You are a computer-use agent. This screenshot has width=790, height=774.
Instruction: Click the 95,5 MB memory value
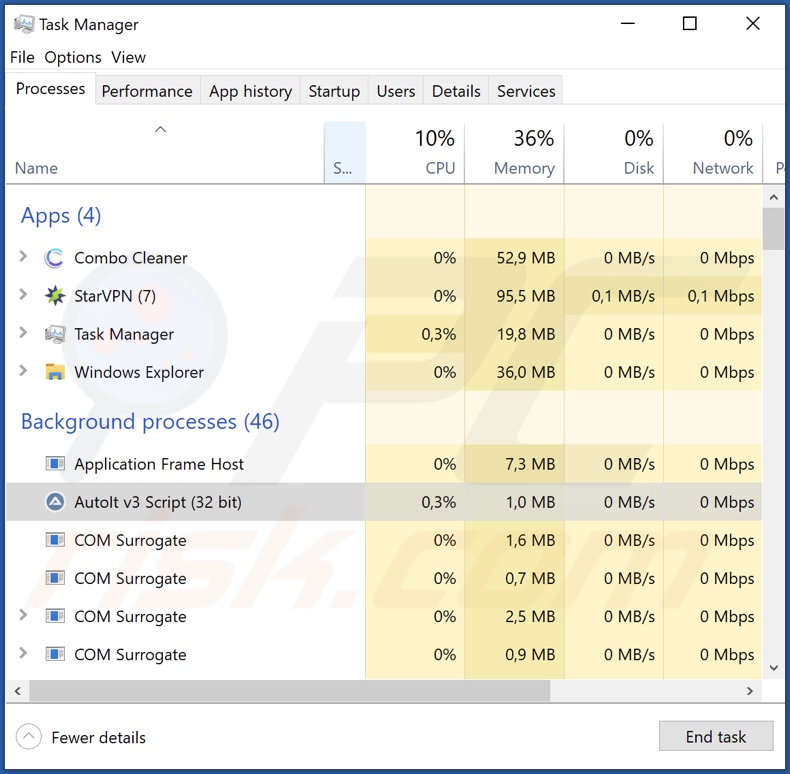[x=525, y=296]
